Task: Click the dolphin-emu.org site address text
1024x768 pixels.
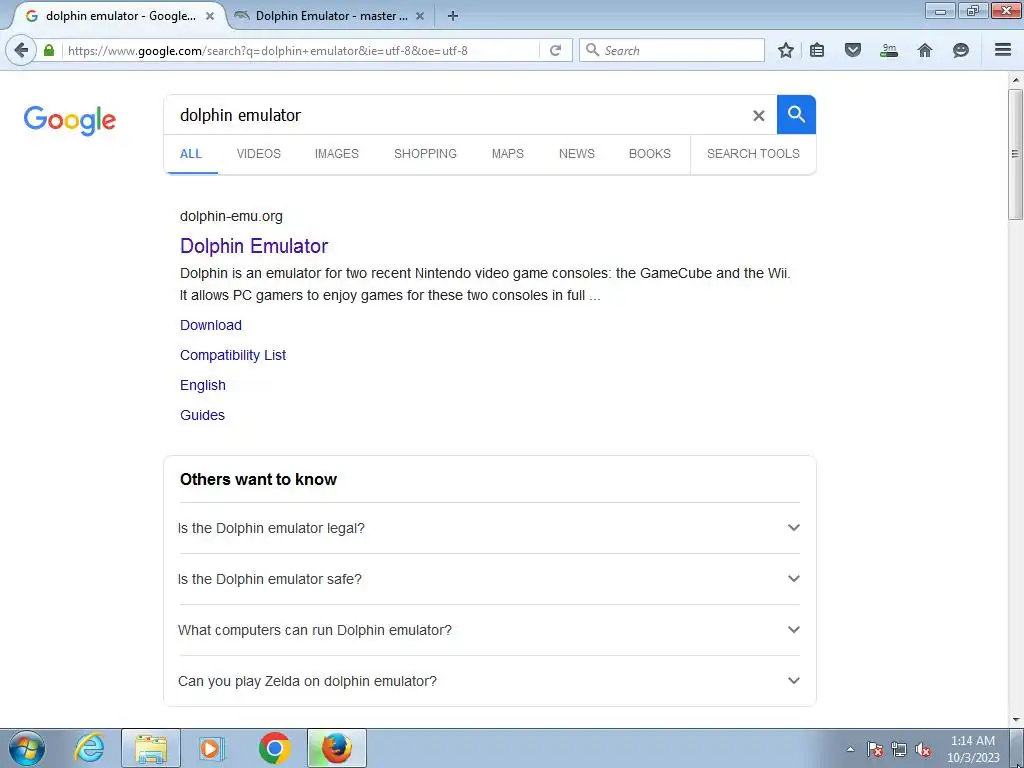Action: [231, 216]
